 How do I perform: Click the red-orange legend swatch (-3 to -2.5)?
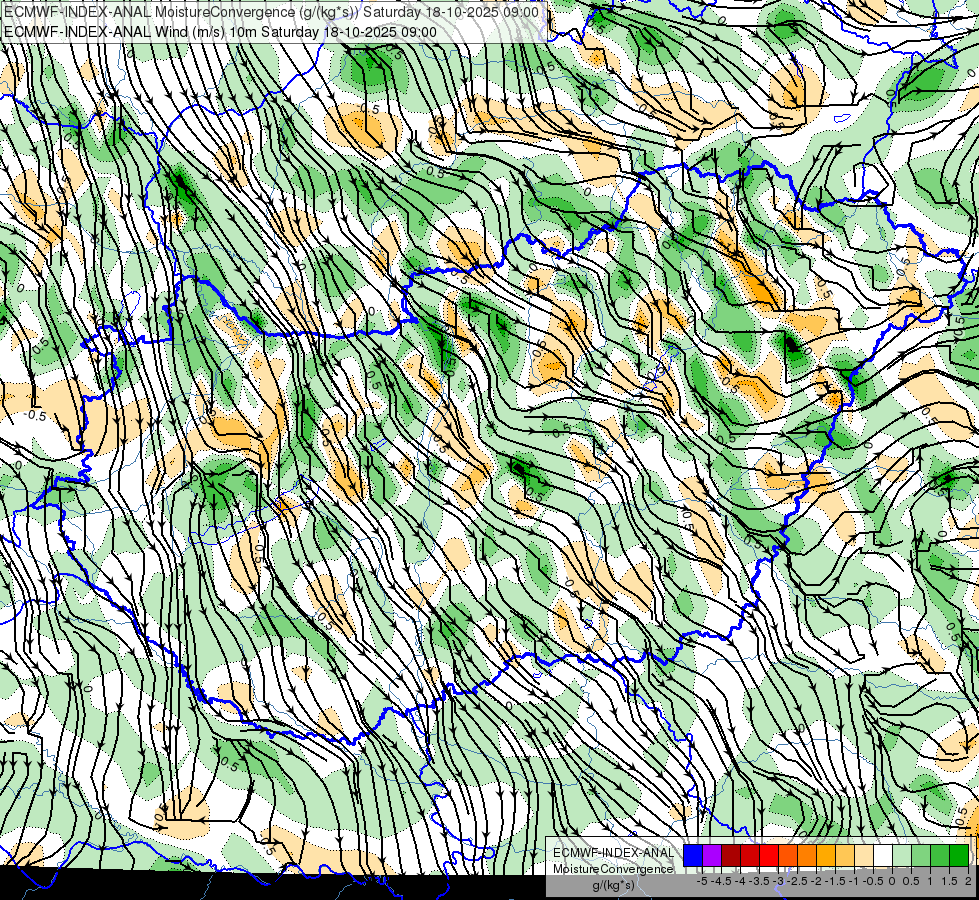[788, 856]
